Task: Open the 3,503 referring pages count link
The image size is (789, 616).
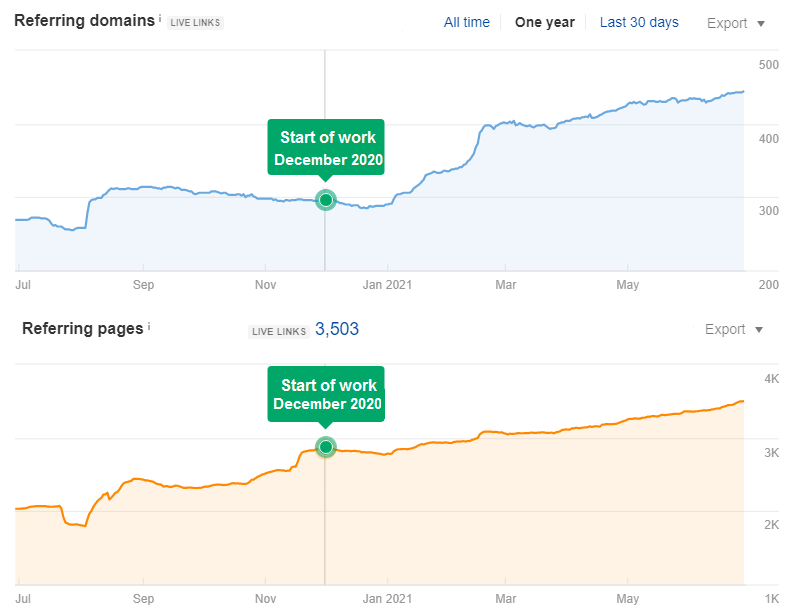Action: tap(337, 329)
